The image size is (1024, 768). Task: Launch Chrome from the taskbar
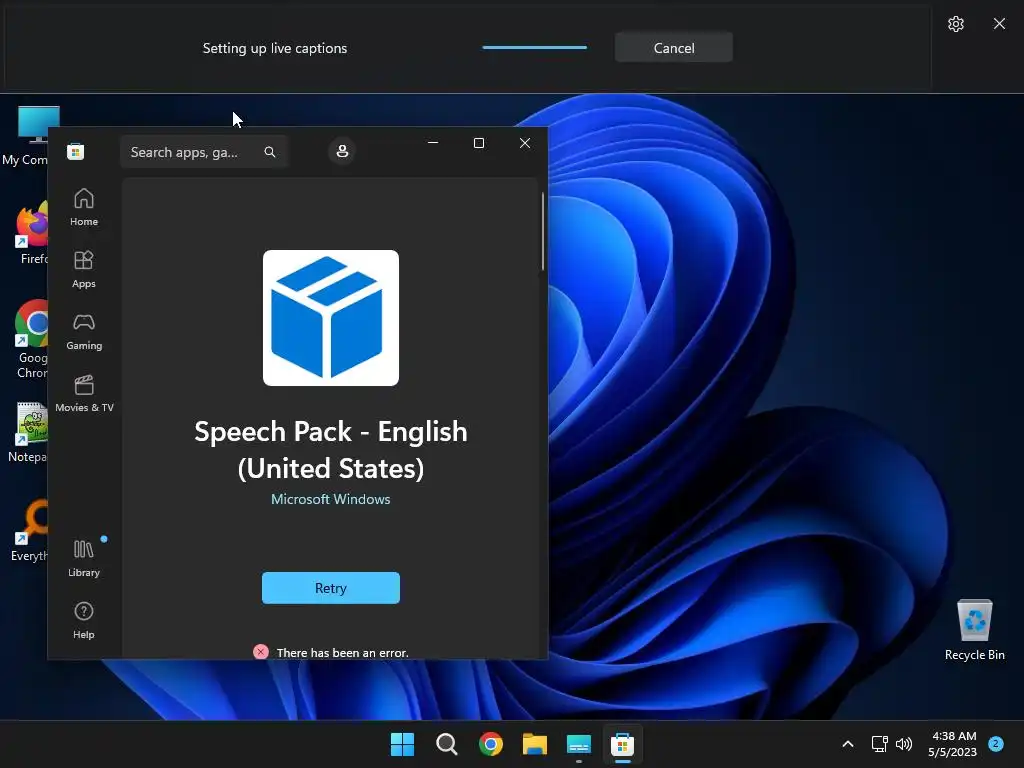tap(490, 744)
